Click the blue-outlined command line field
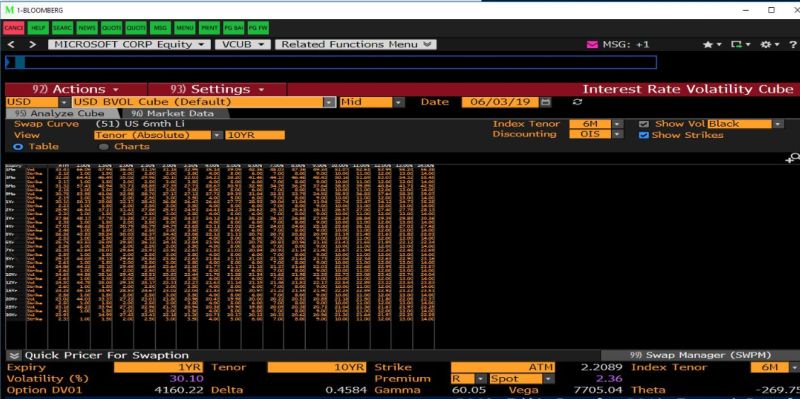The height and width of the screenshot is (399, 800). (331, 62)
